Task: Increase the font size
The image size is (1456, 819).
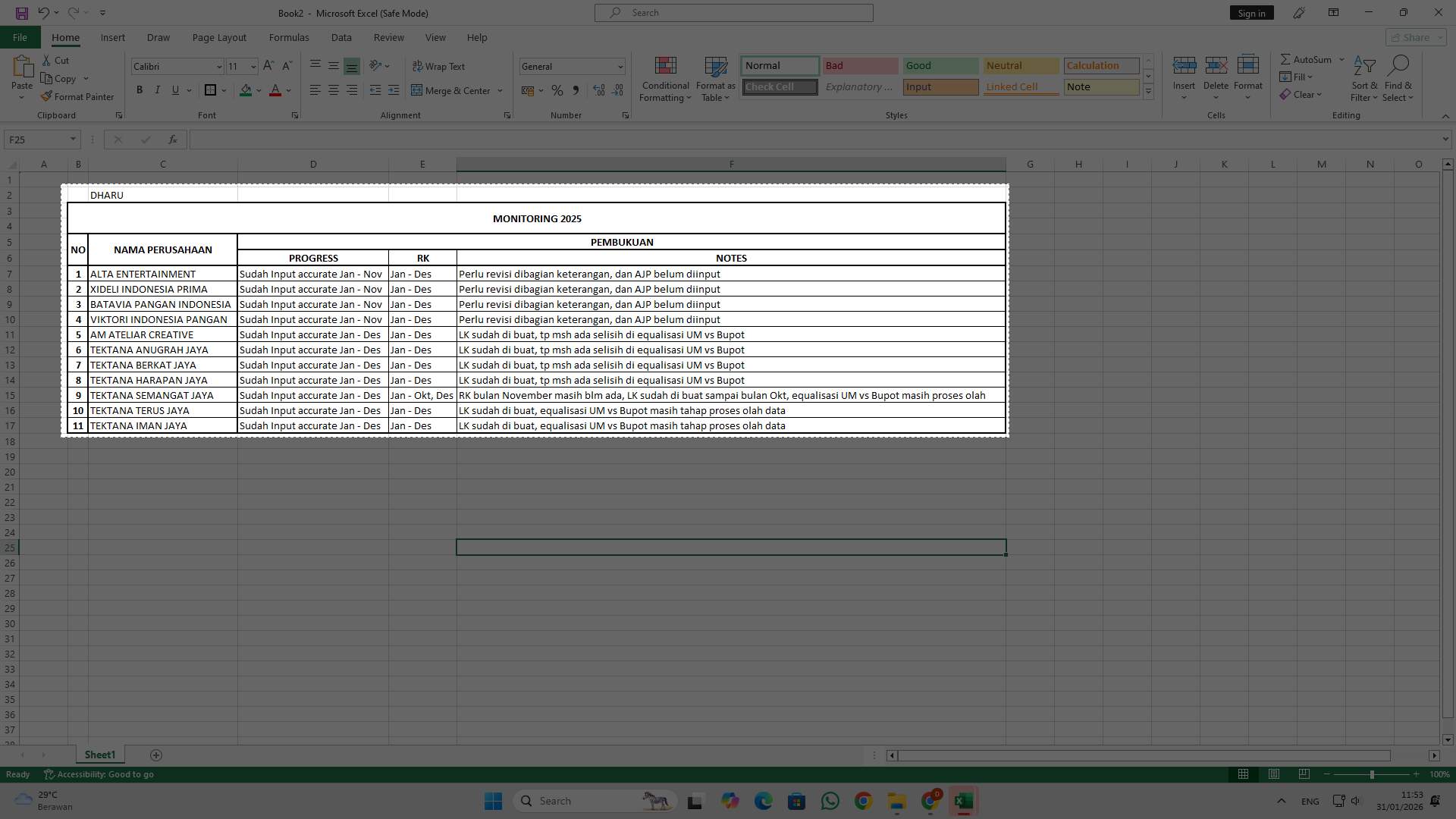Action: pyautogui.click(x=268, y=66)
